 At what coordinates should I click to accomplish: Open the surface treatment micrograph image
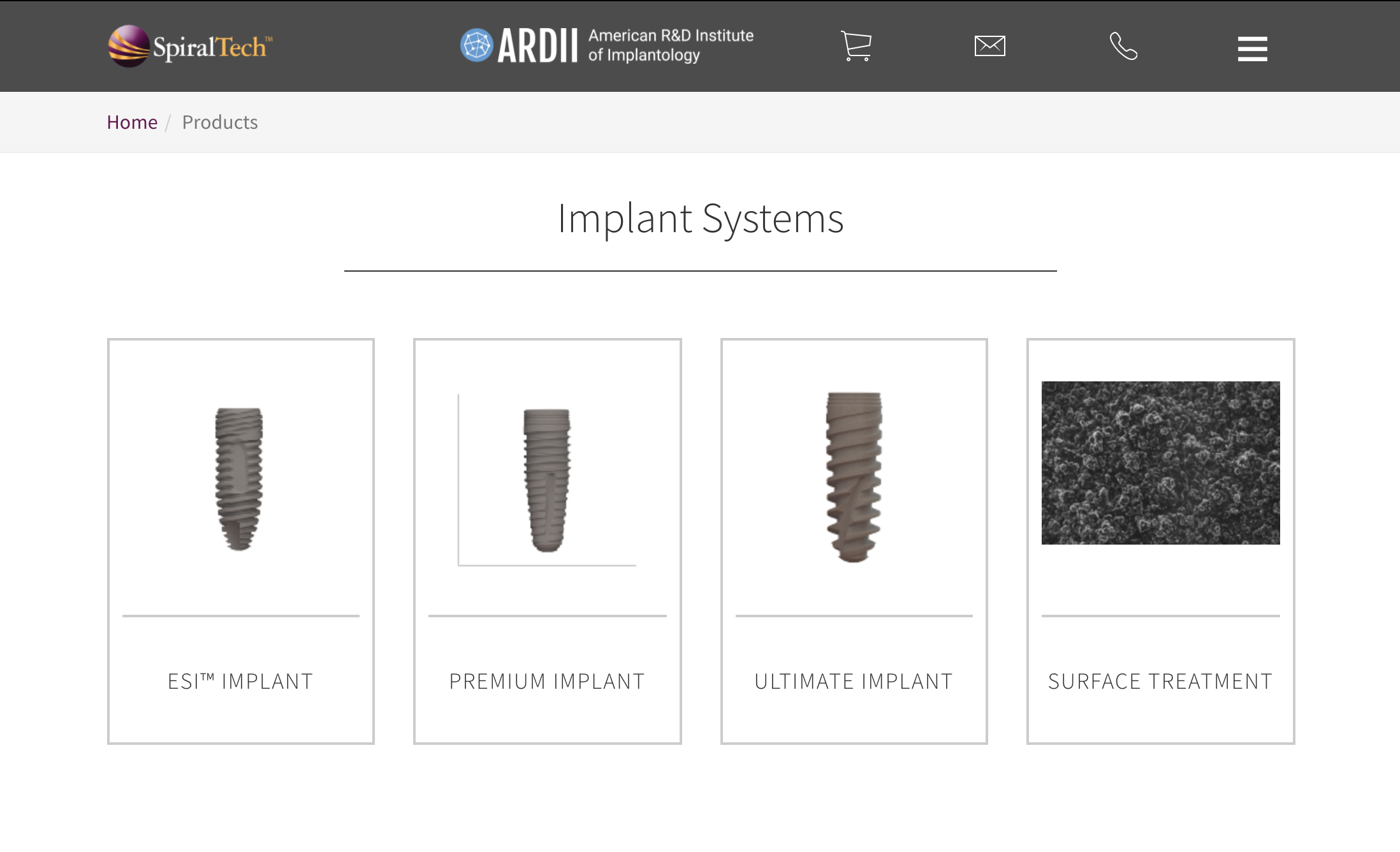click(1160, 463)
